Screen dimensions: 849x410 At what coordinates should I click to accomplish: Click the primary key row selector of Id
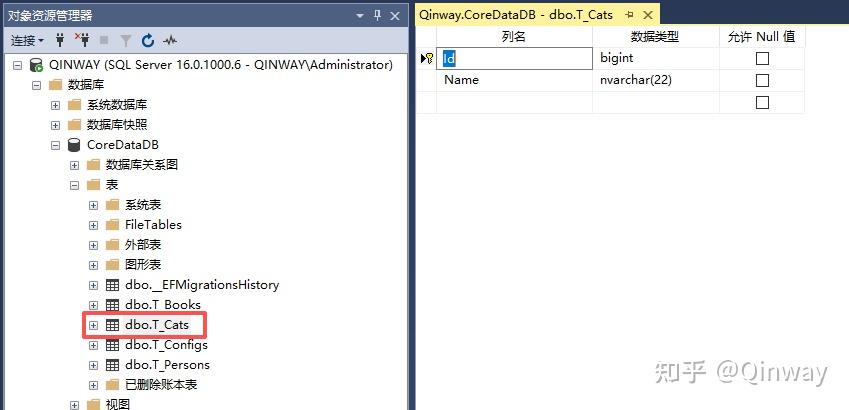click(427, 58)
